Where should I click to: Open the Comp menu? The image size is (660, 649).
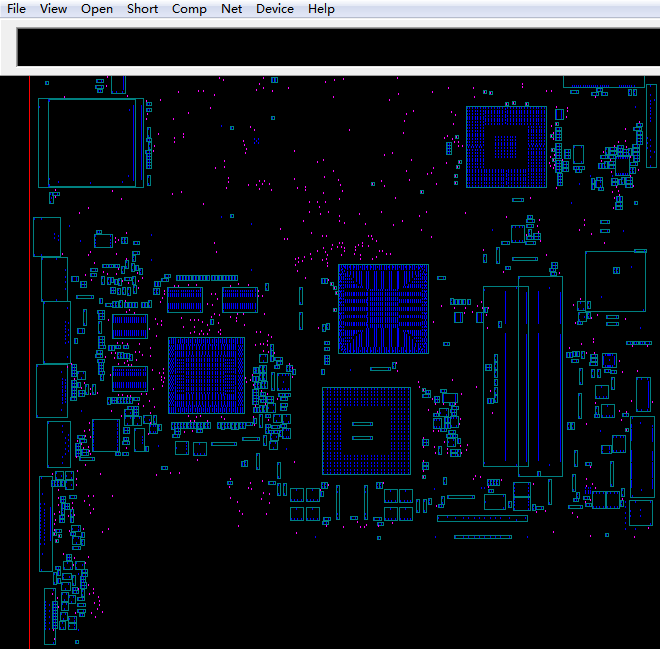[x=189, y=8]
